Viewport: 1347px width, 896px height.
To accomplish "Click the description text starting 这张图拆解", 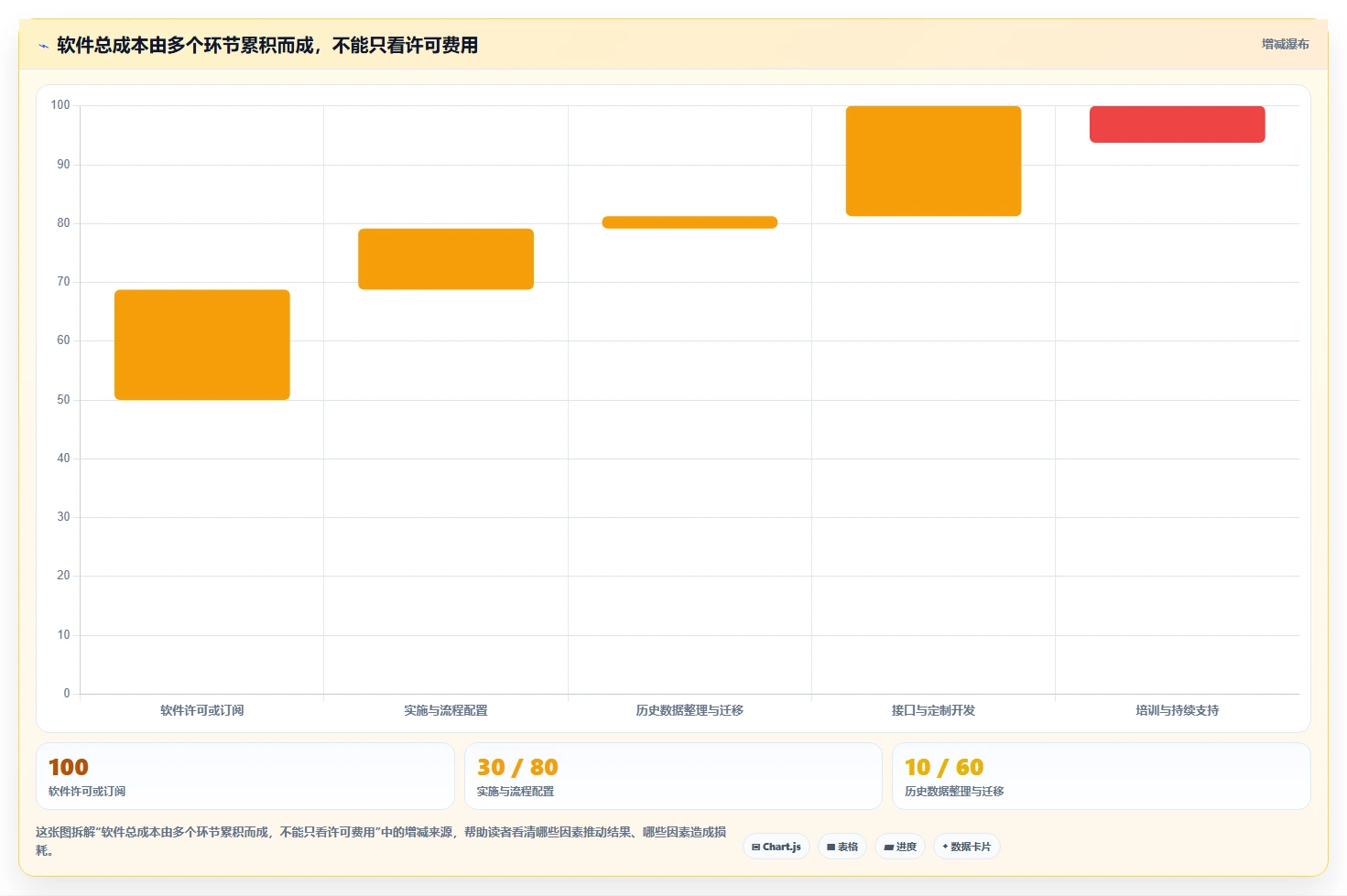I will coord(381,841).
